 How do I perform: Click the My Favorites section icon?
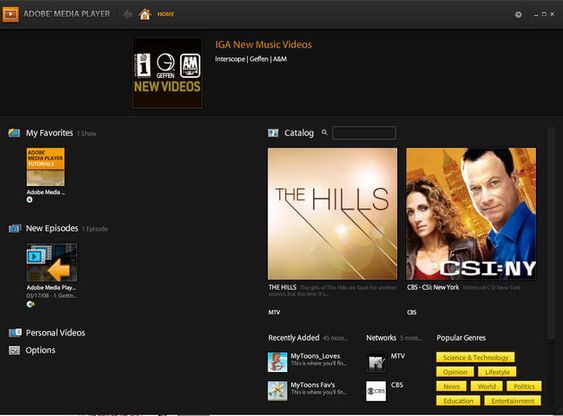(x=14, y=133)
